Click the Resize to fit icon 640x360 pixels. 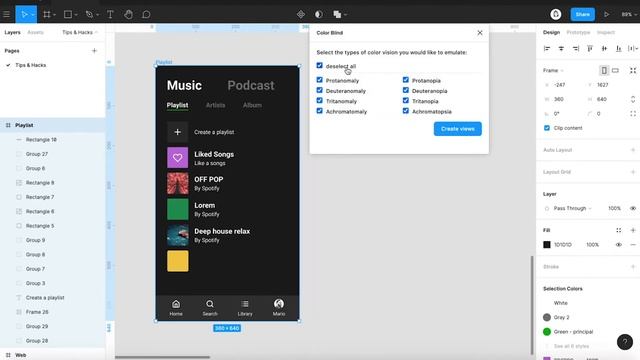pyautogui.click(x=633, y=71)
